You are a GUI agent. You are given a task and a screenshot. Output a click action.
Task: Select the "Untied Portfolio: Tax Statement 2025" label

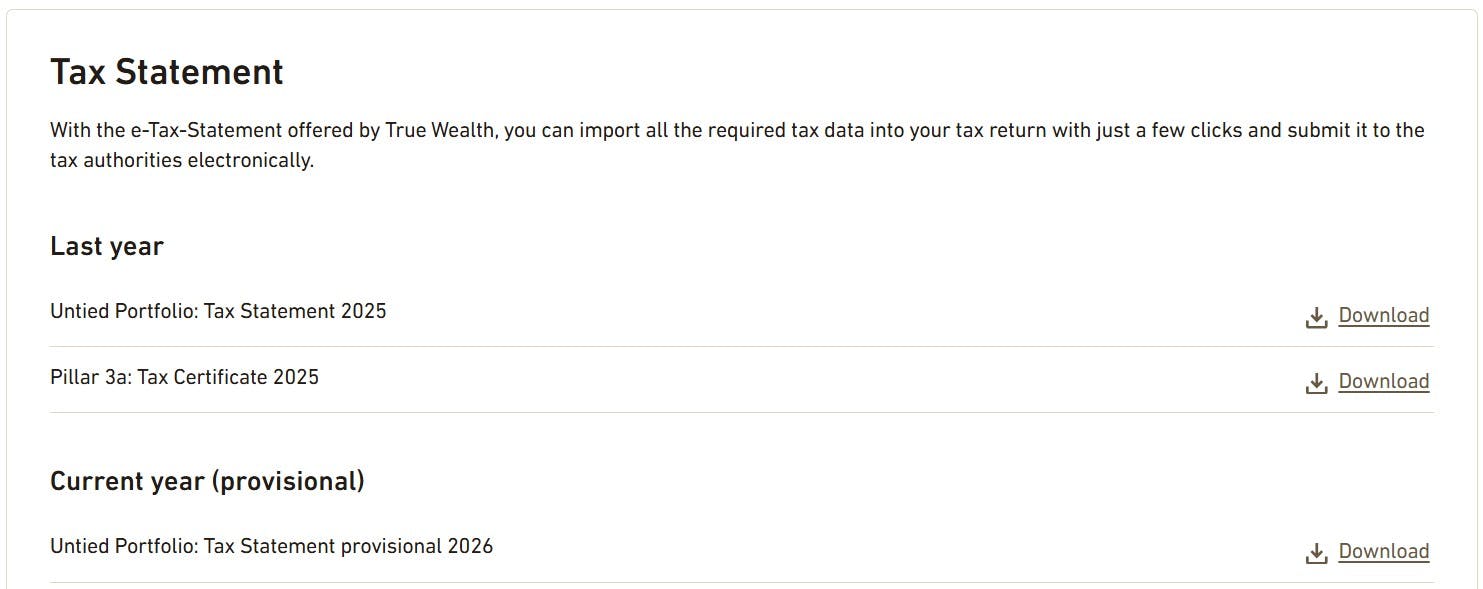tap(218, 311)
